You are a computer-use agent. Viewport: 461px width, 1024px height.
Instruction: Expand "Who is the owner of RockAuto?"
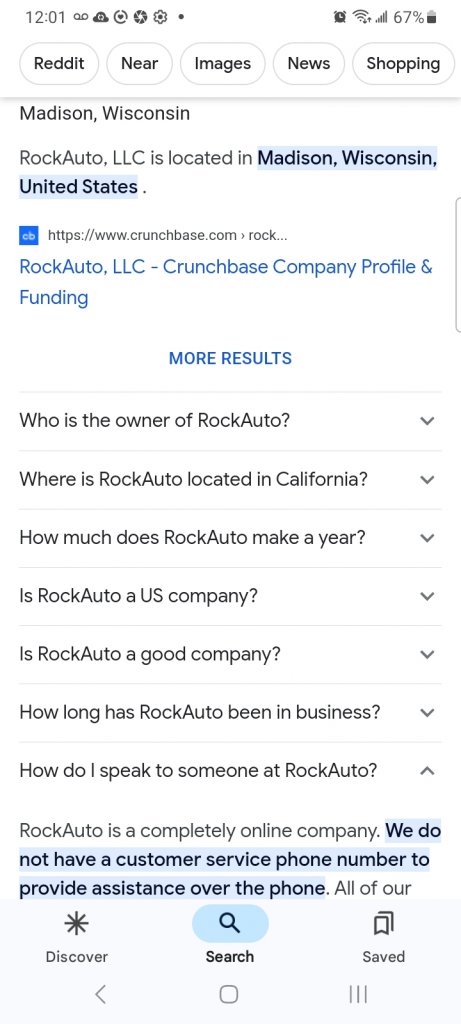click(x=230, y=421)
